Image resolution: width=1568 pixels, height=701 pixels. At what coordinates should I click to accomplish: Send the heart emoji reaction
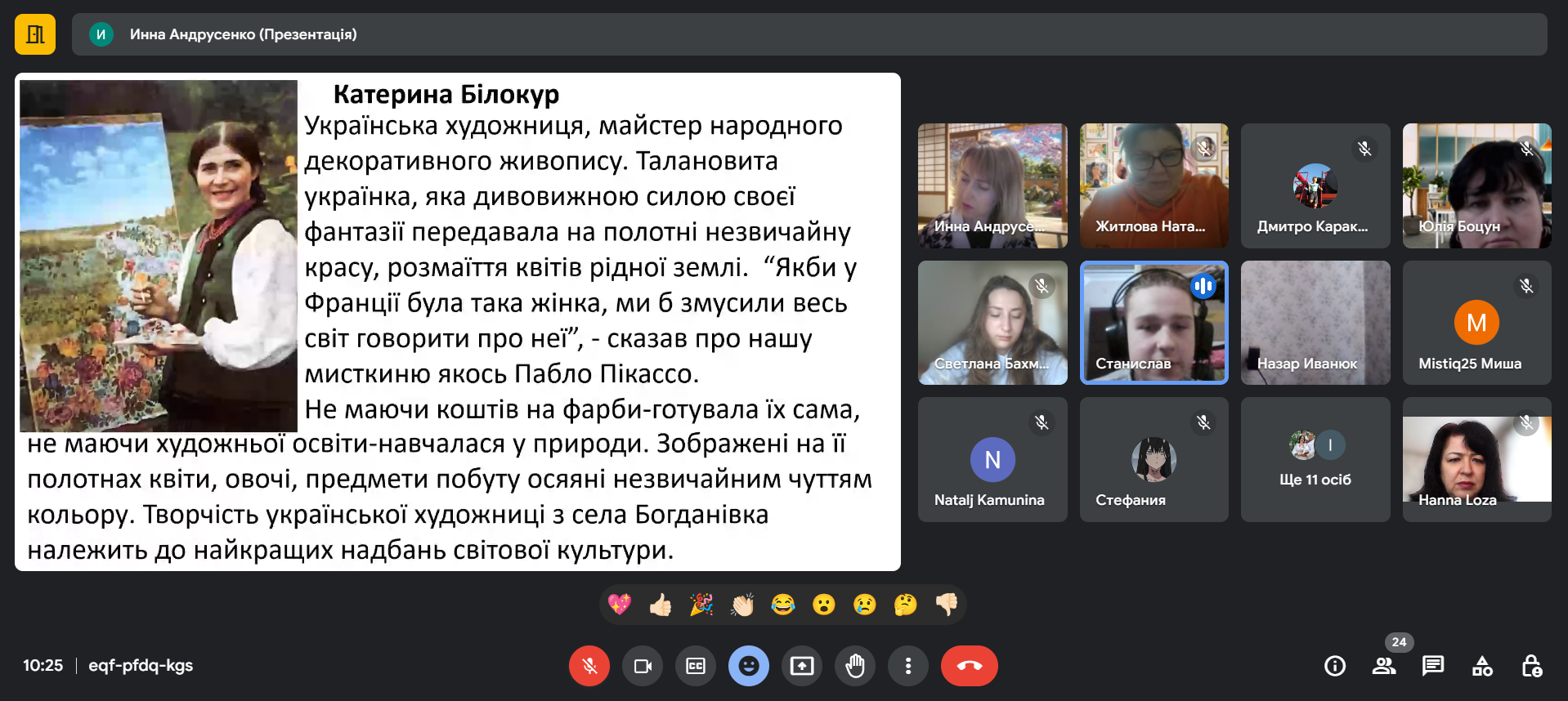click(x=620, y=605)
